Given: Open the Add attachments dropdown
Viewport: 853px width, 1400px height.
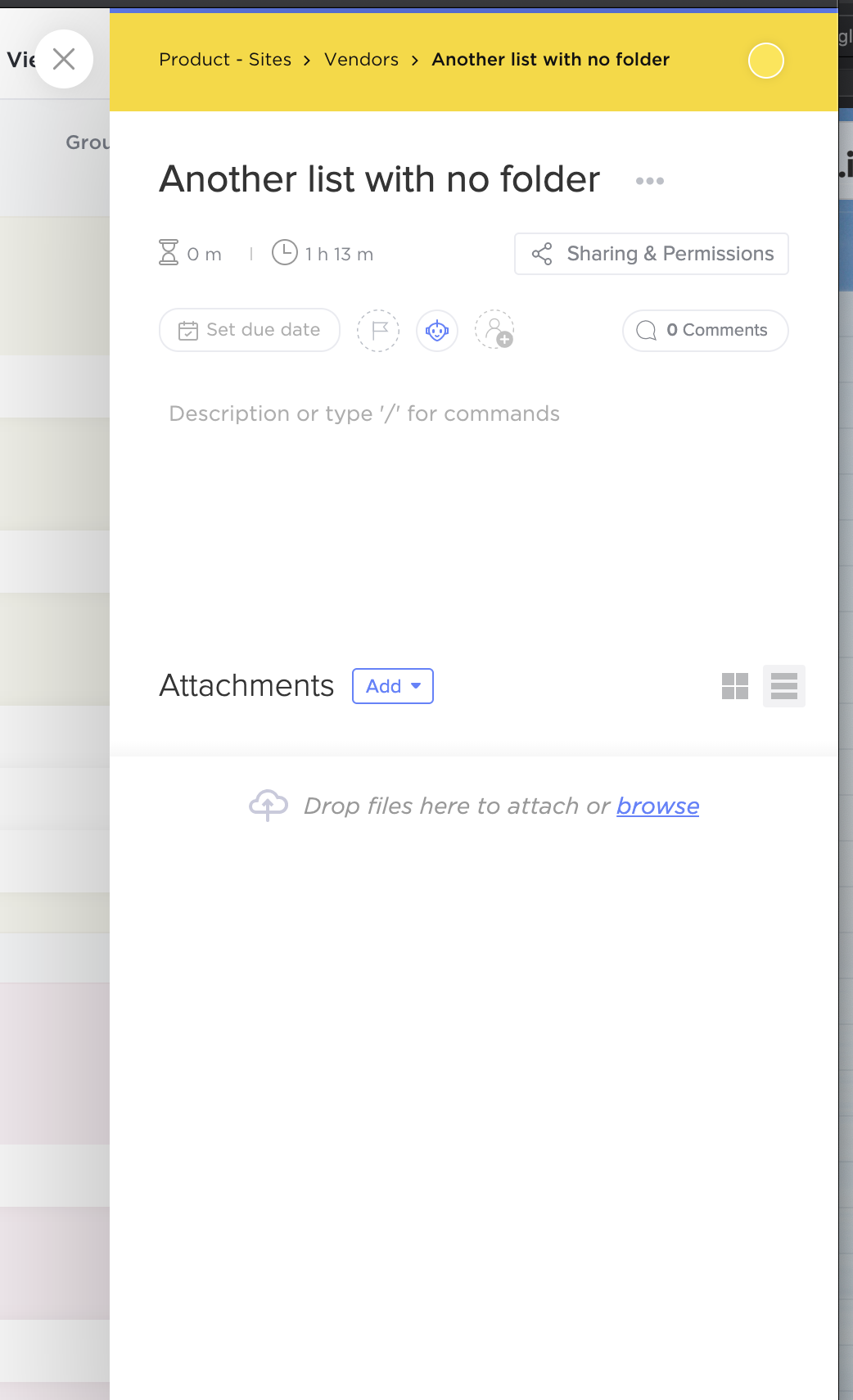Looking at the screenshot, I should click(x=393, y=686).
